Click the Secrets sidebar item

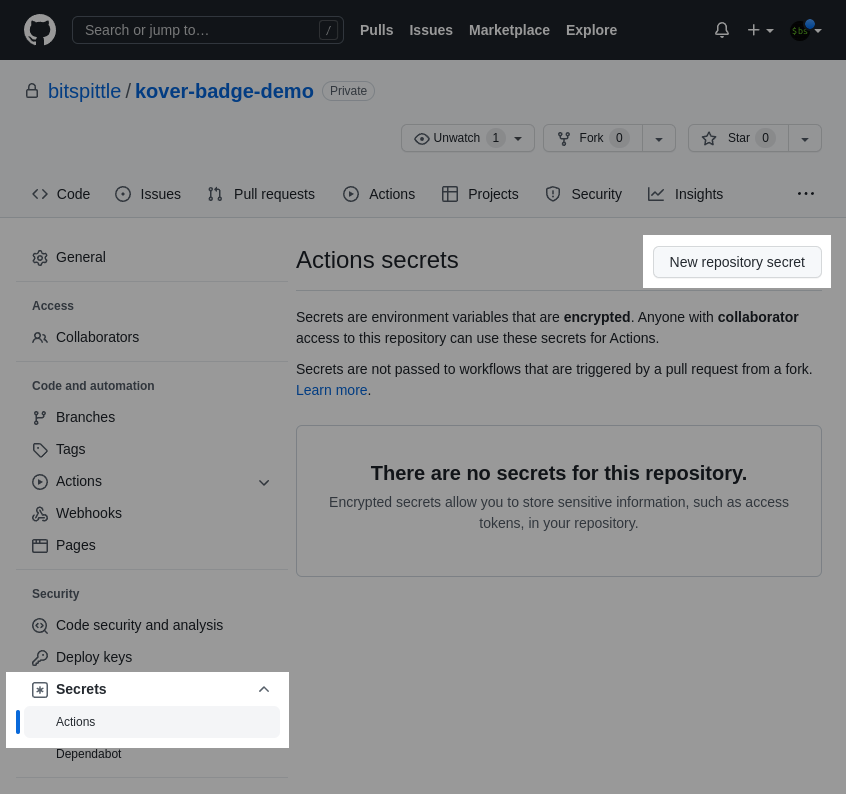[152, 689]
